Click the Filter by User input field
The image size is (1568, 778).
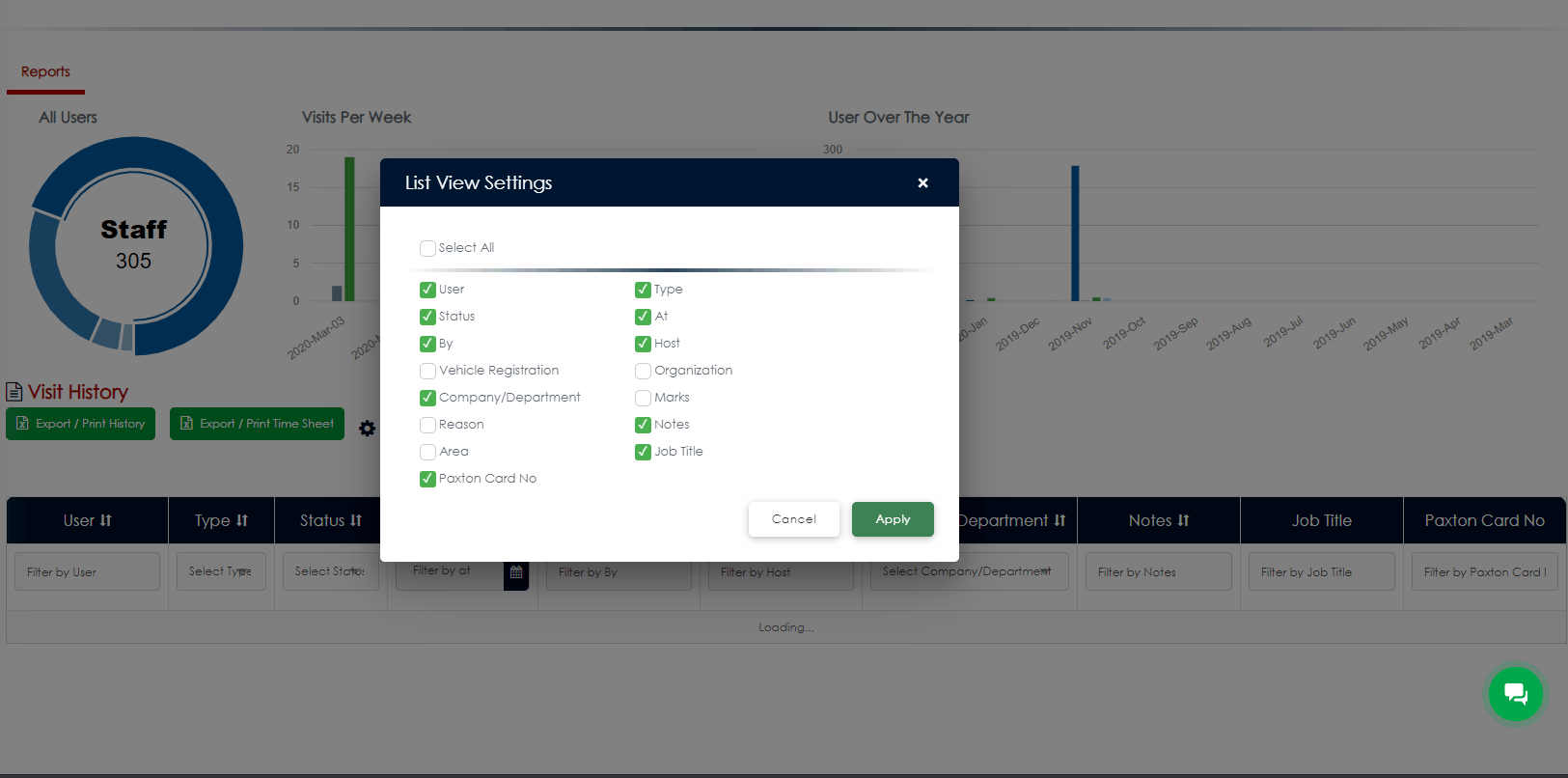87,571
